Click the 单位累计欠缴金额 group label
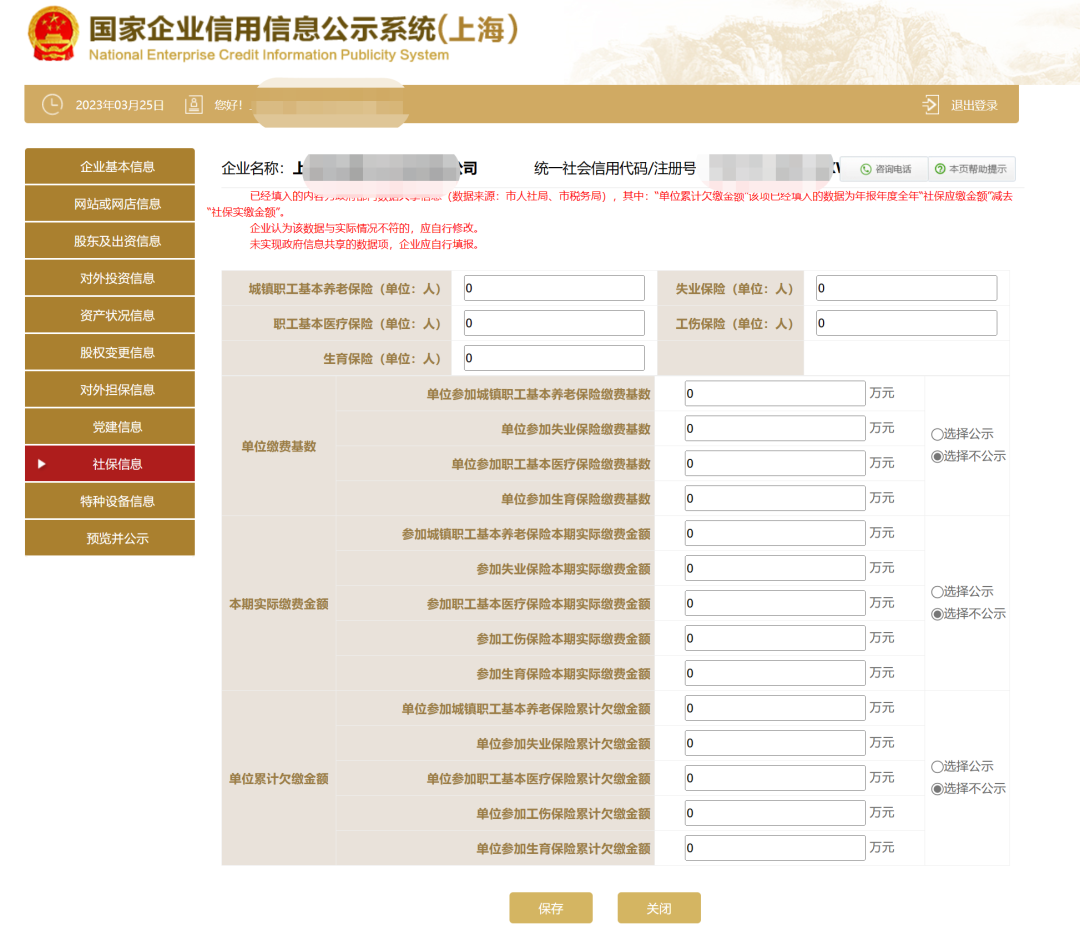 point(279,779)
